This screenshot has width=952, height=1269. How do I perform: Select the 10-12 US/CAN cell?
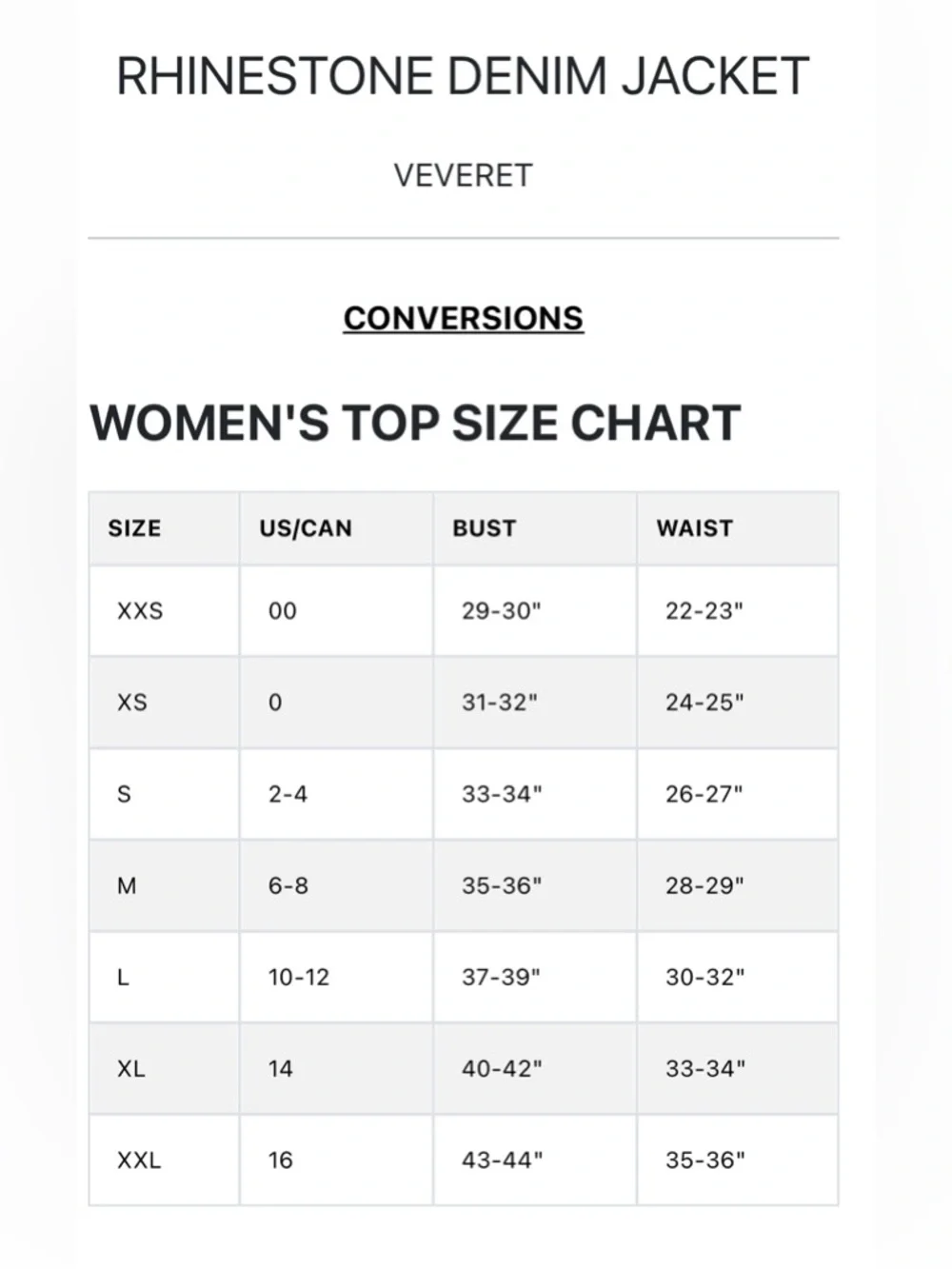pyautogui.click(x=336, y=977)
